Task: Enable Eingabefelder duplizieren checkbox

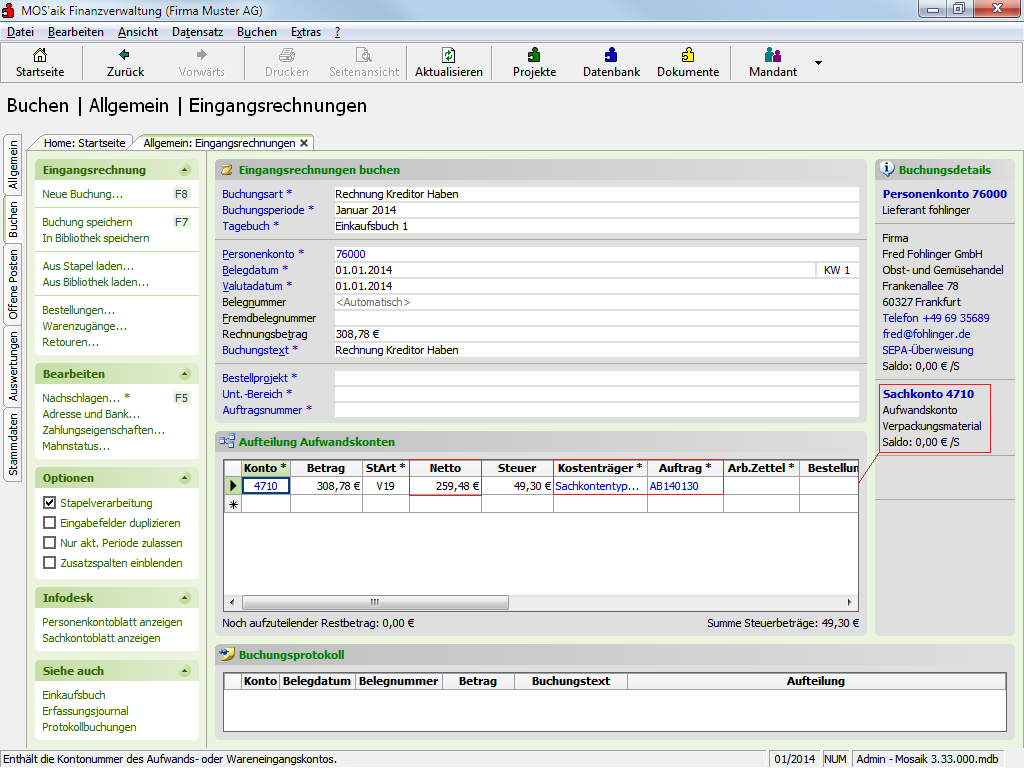Action: tap(50, 523)
